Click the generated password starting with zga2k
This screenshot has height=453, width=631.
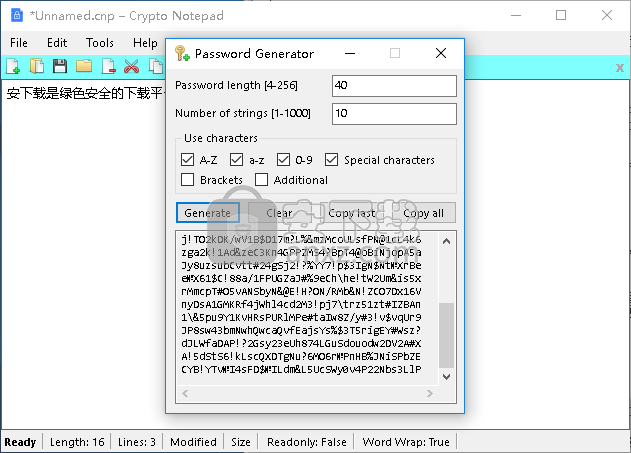click(301, 252)
